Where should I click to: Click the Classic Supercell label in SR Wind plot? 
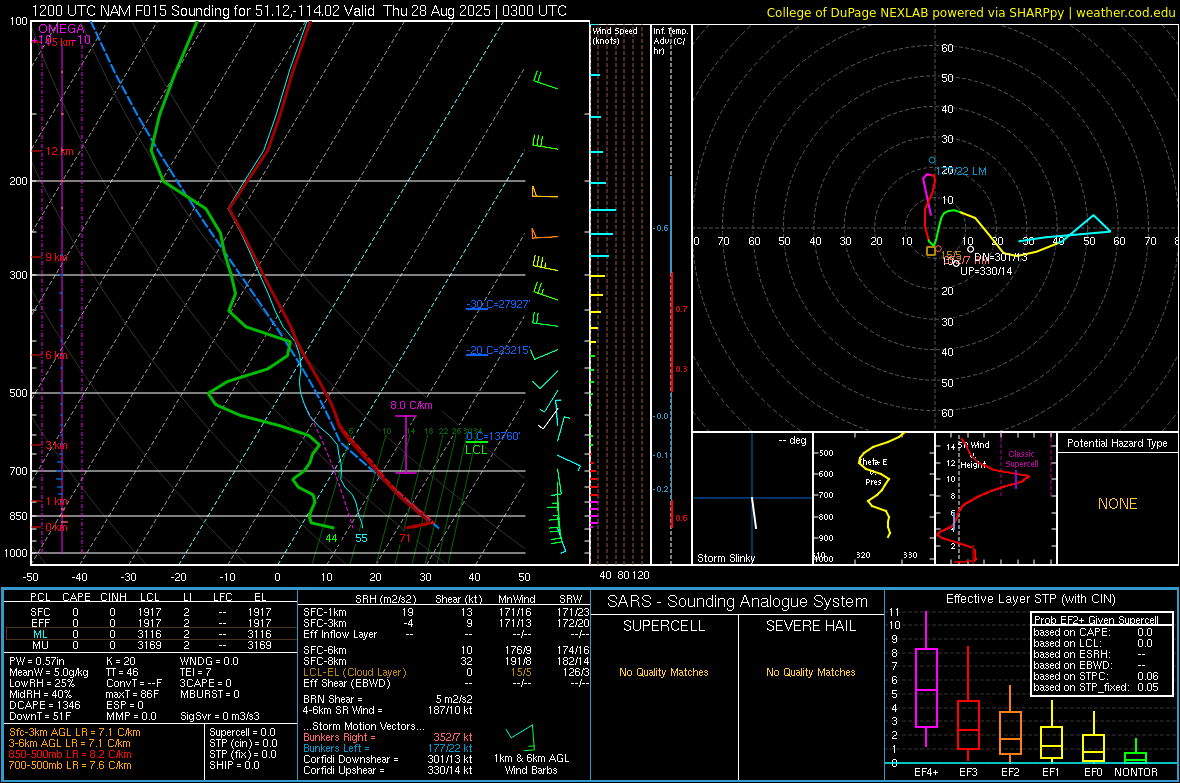pyautogui.click(x=1021, y=459)
